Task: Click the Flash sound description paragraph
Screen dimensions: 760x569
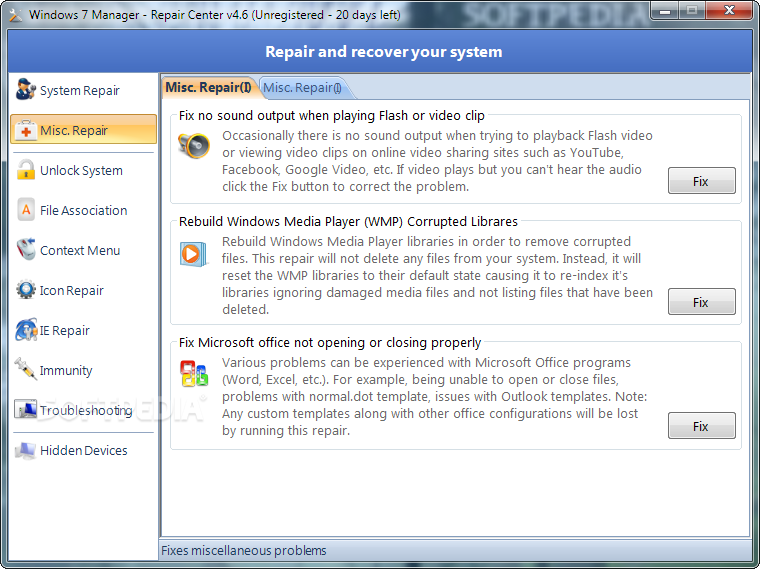Action: 437,161
